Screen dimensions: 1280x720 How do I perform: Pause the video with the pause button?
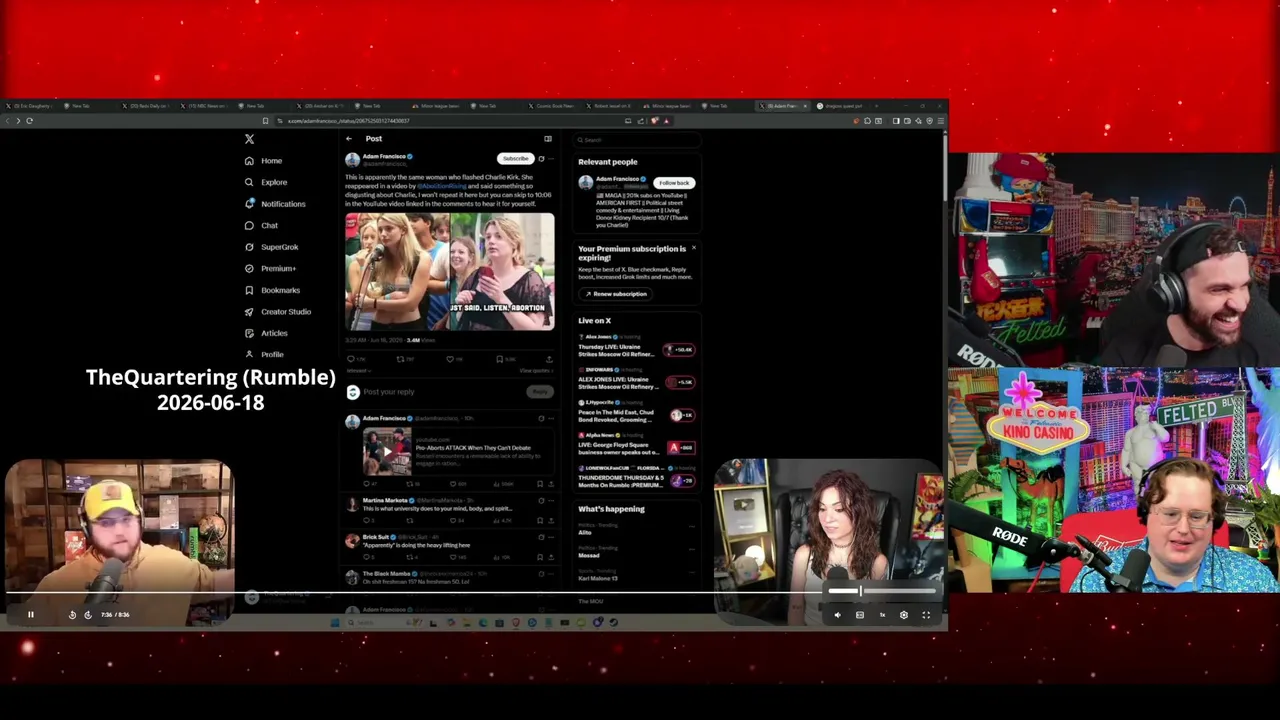(x=30, y=615)
